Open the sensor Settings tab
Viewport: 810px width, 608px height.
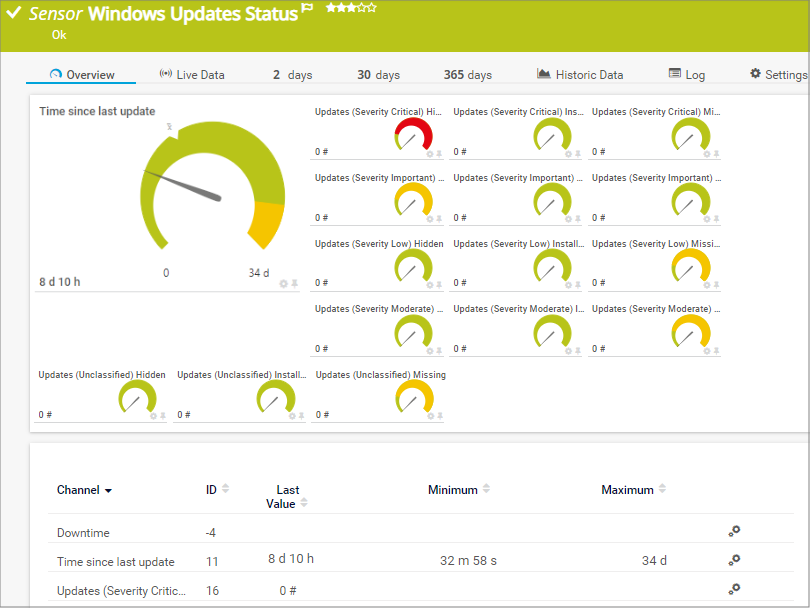coord(778,75)
